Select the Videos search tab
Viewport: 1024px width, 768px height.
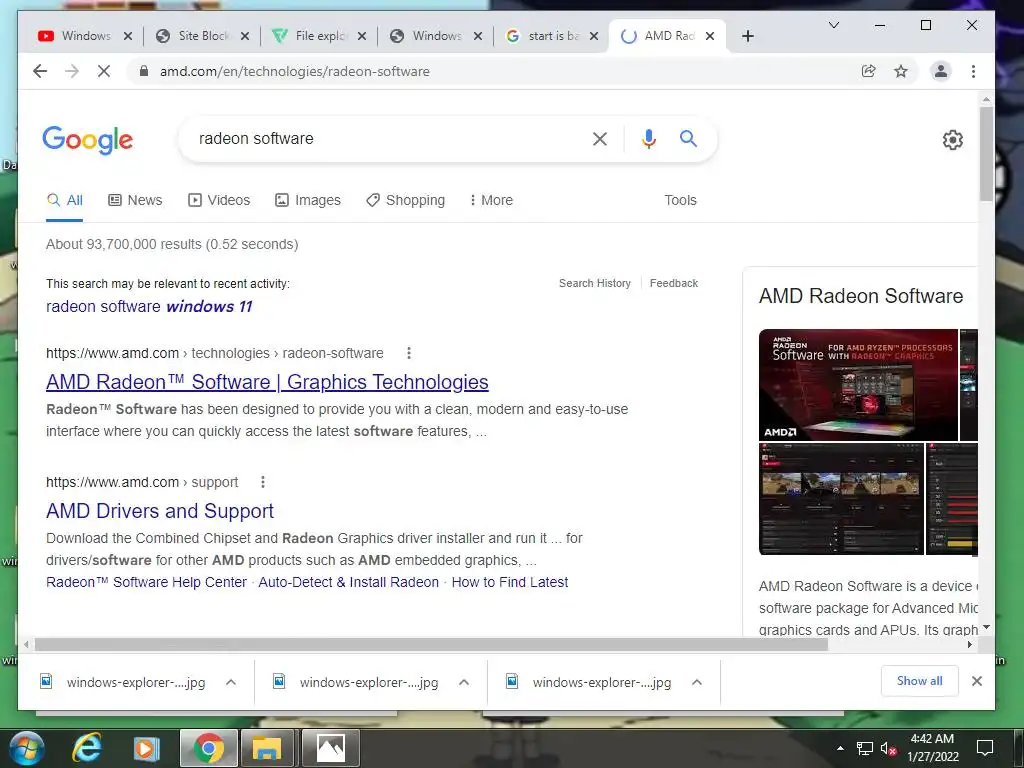[219, 200]
